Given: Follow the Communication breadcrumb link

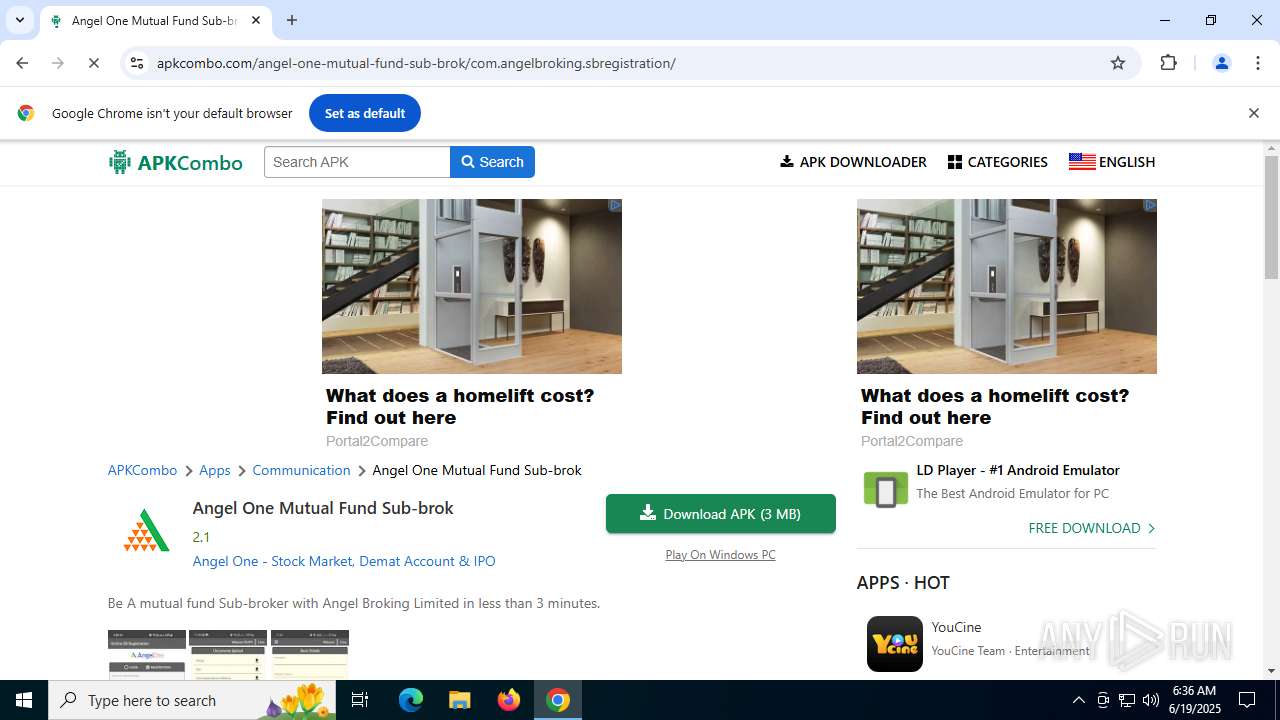Looking at the screenshot, I should click(x=301, y=470).
